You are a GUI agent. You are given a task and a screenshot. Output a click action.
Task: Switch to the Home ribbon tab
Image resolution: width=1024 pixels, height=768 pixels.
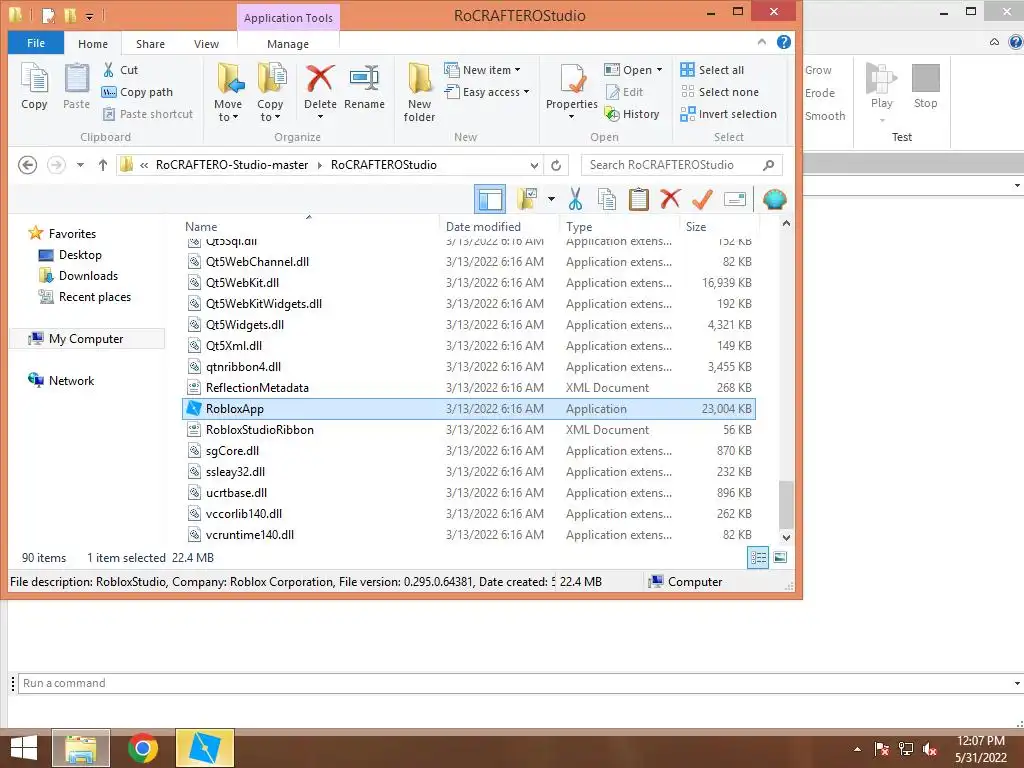point(93,44)
